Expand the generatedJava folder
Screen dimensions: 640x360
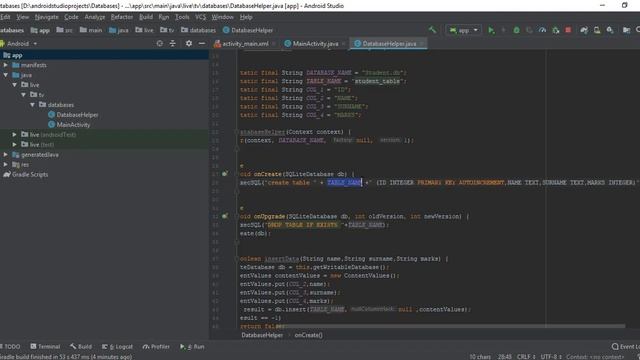coord(6,155)
